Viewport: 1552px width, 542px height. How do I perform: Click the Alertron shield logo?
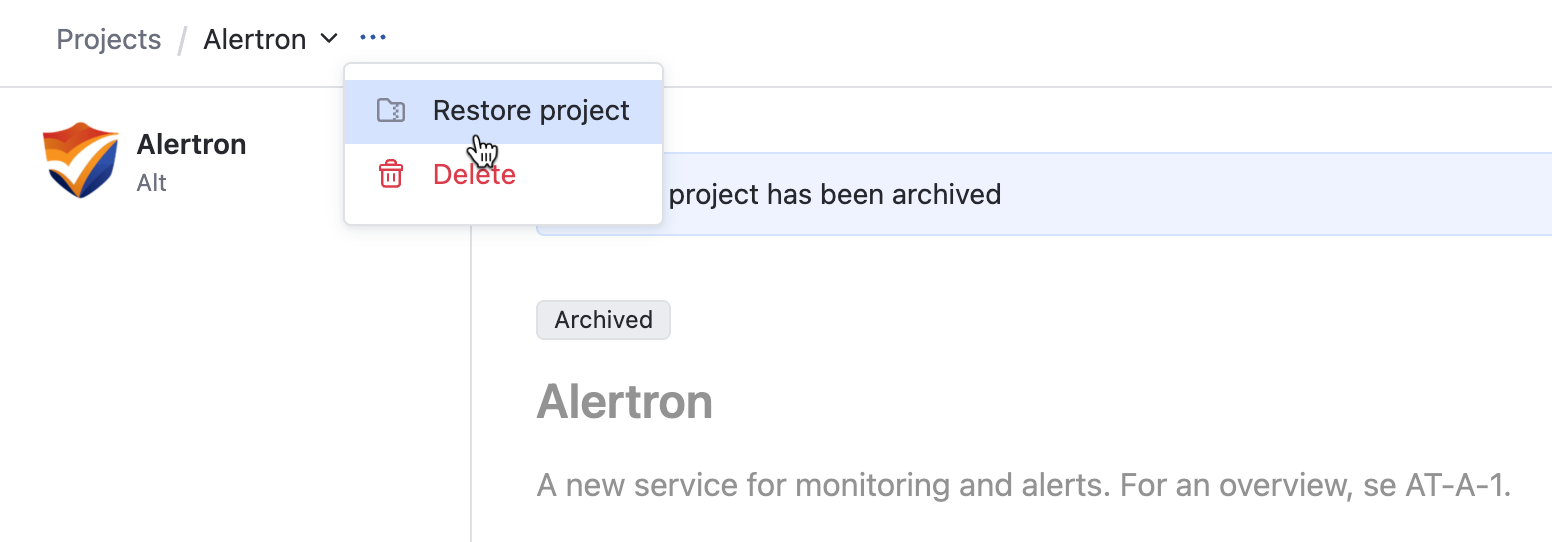click(x=81, y=160)
